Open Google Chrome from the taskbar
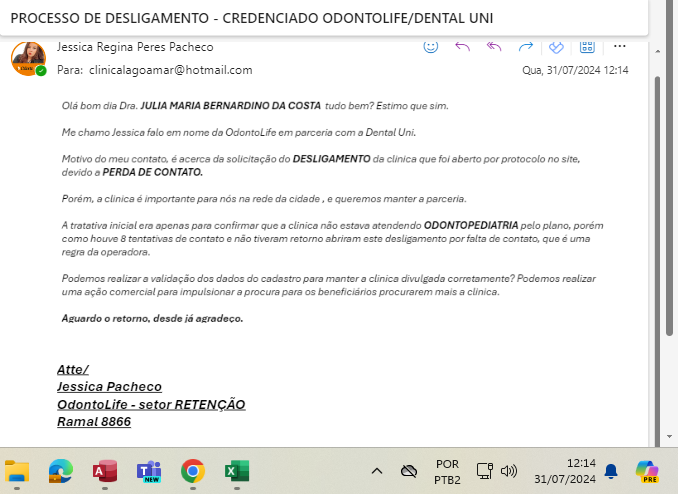Screen dimensions: 678x494 (193, 471)
